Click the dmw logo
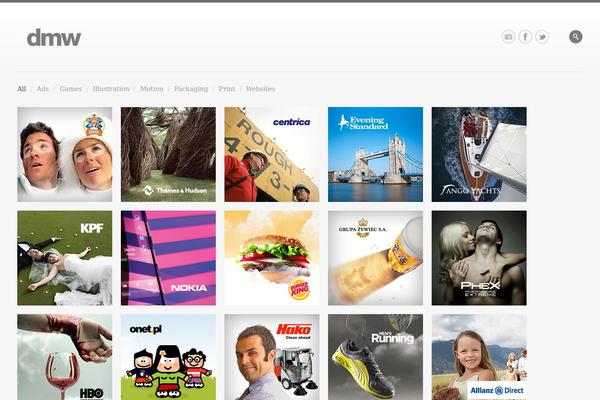Screen dimensions: 600x400 click(x=54, y=38)
